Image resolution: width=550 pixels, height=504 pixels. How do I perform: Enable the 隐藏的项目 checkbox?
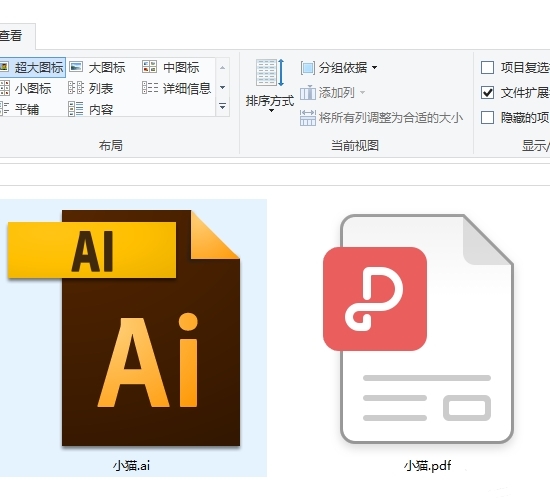[x=488, y=118]
